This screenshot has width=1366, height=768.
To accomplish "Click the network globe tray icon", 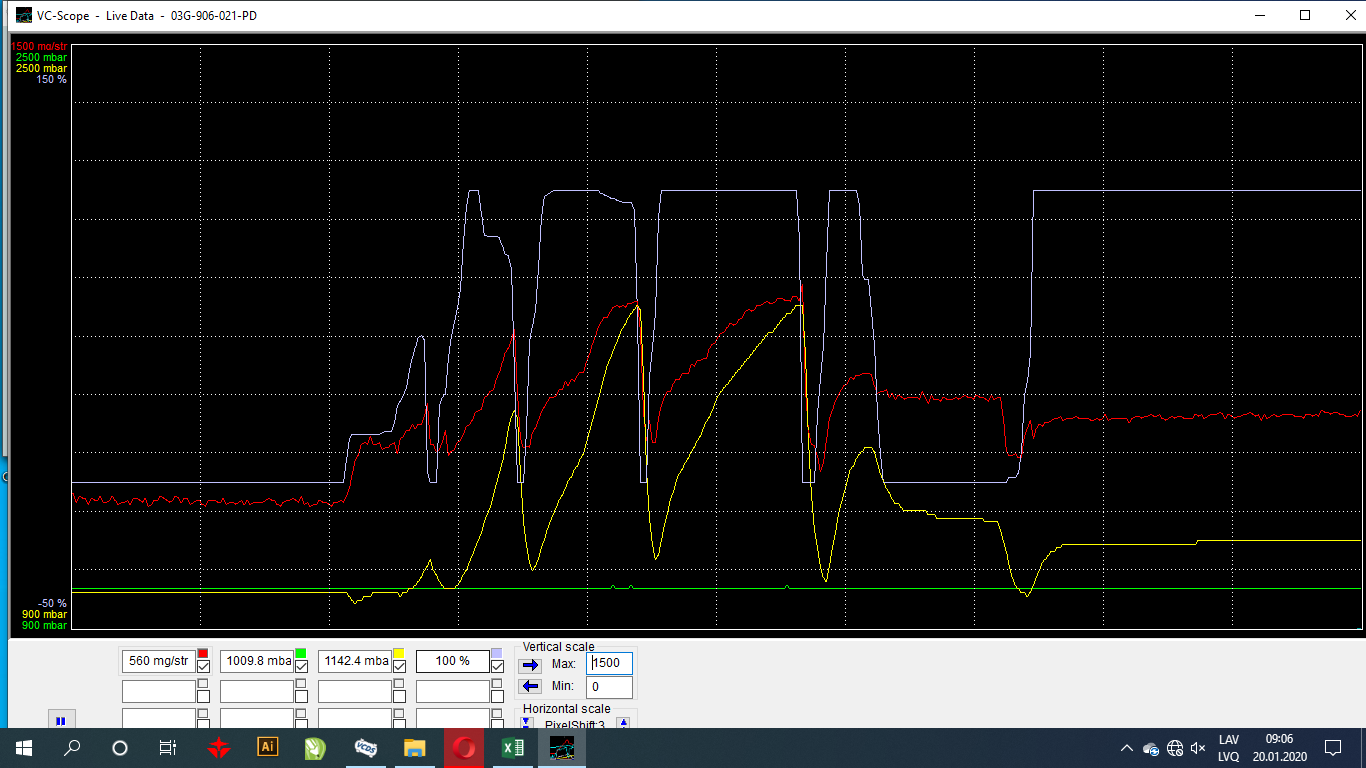I will (1175, 748).
